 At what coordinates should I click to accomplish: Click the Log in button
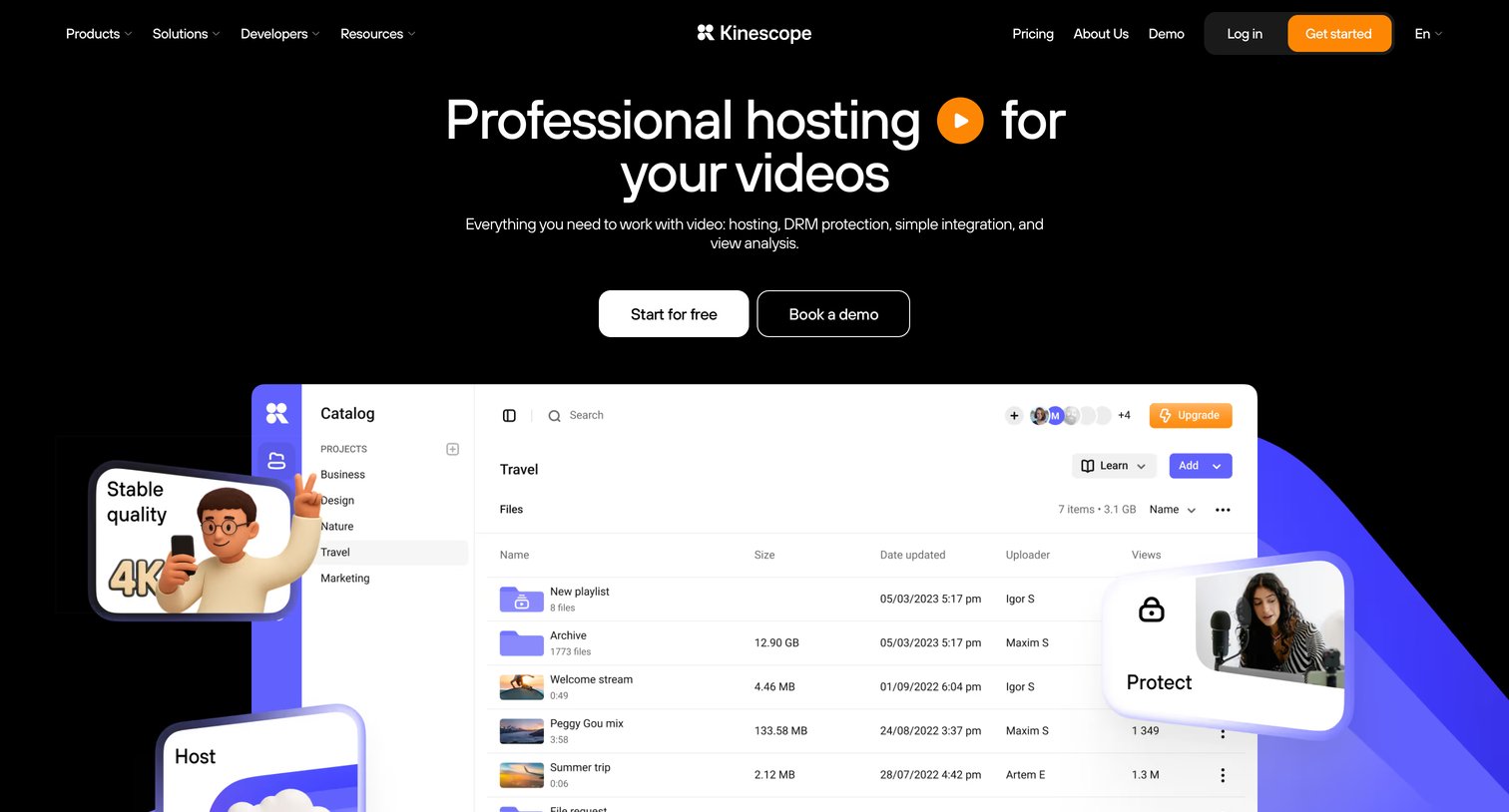click(x=1245, y=34)
